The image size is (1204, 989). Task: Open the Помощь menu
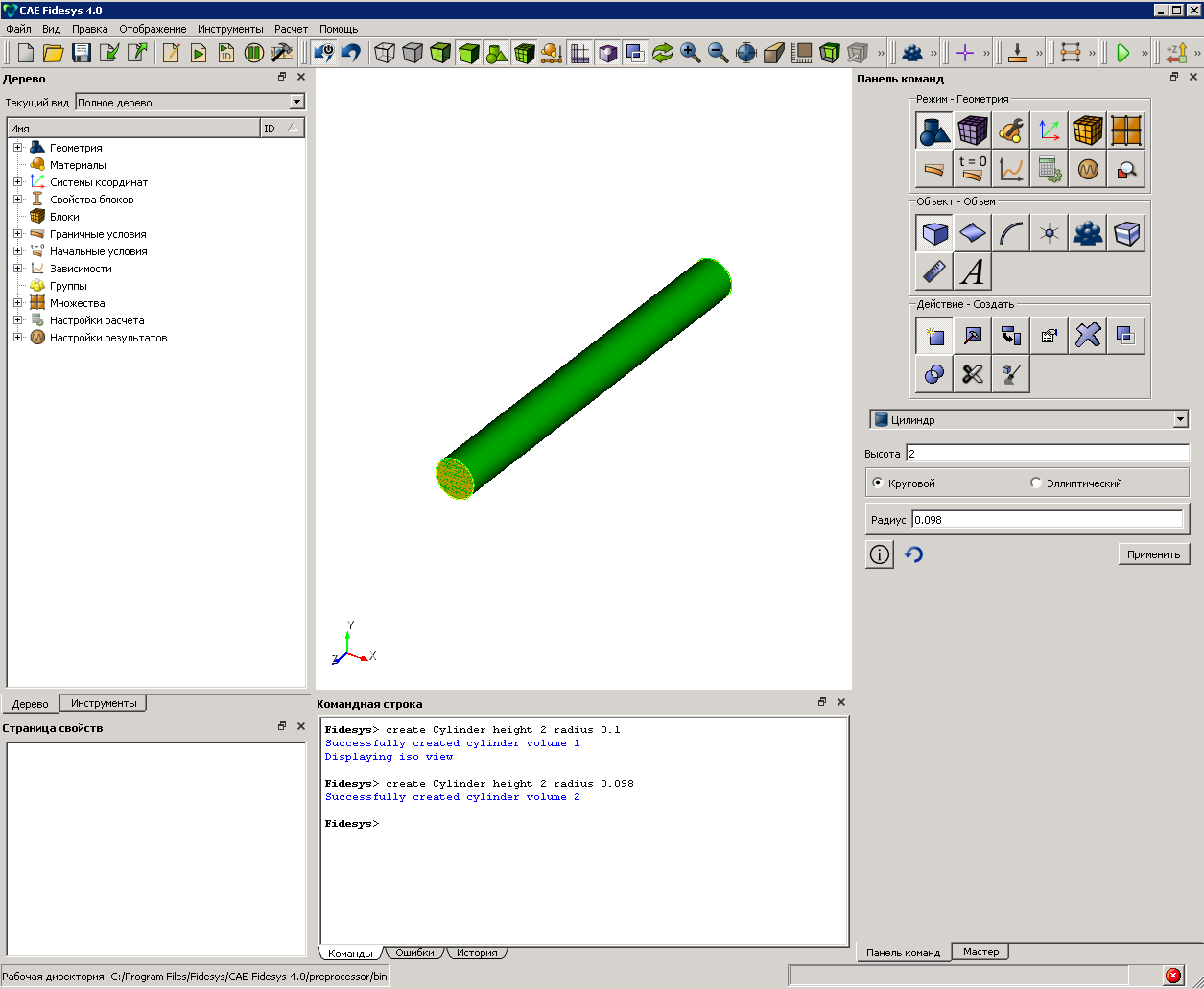338,29
